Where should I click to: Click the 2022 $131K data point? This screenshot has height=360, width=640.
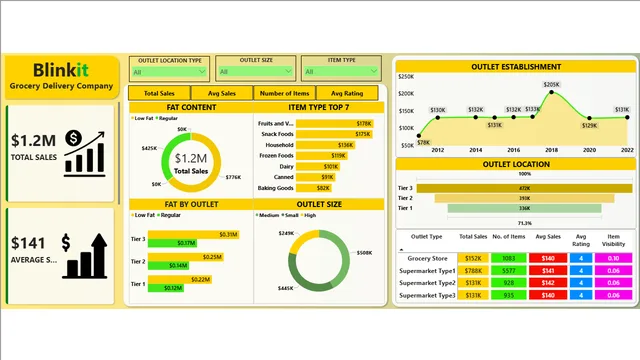tap(627, 118)
